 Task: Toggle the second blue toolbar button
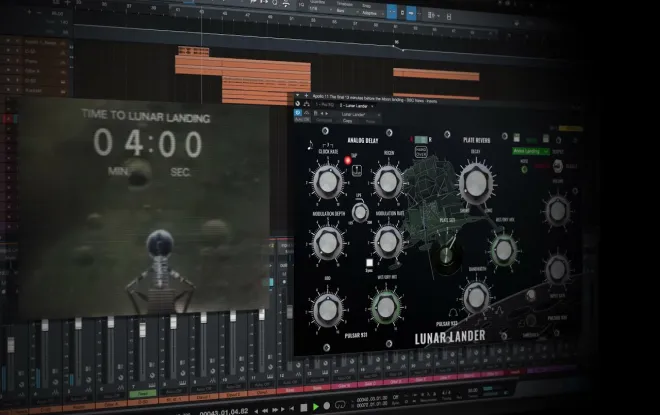411,13
